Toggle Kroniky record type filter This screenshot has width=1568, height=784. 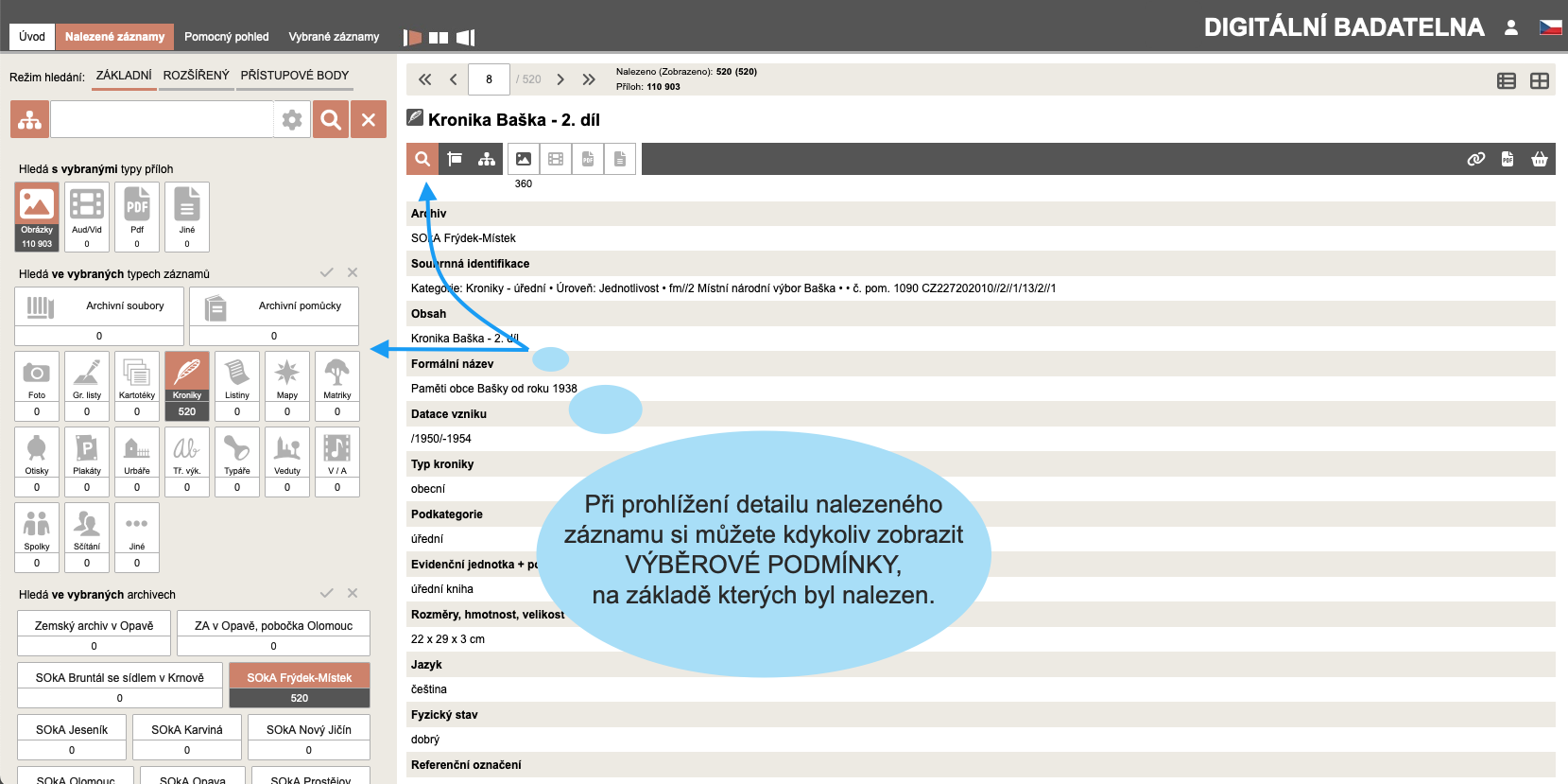[187, 386]
